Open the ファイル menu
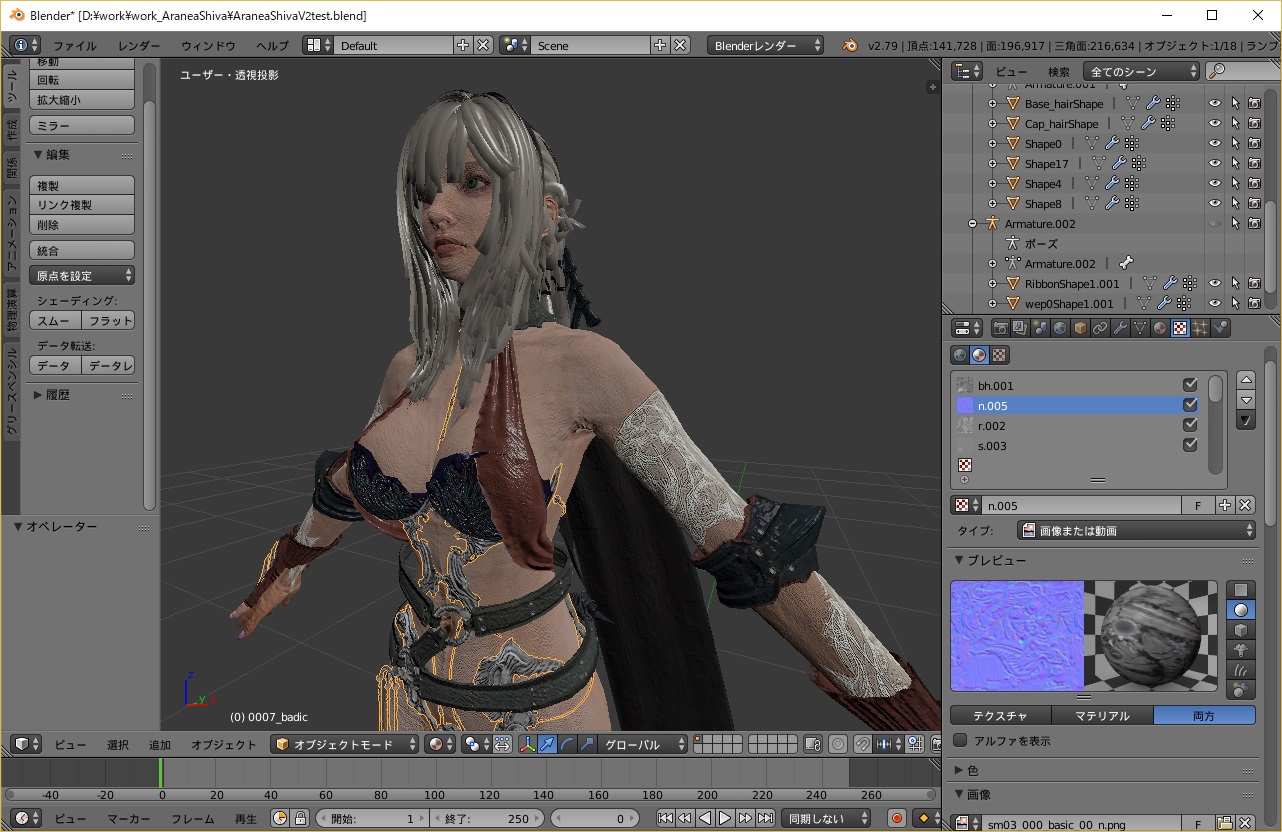 (x=75, y=45)
